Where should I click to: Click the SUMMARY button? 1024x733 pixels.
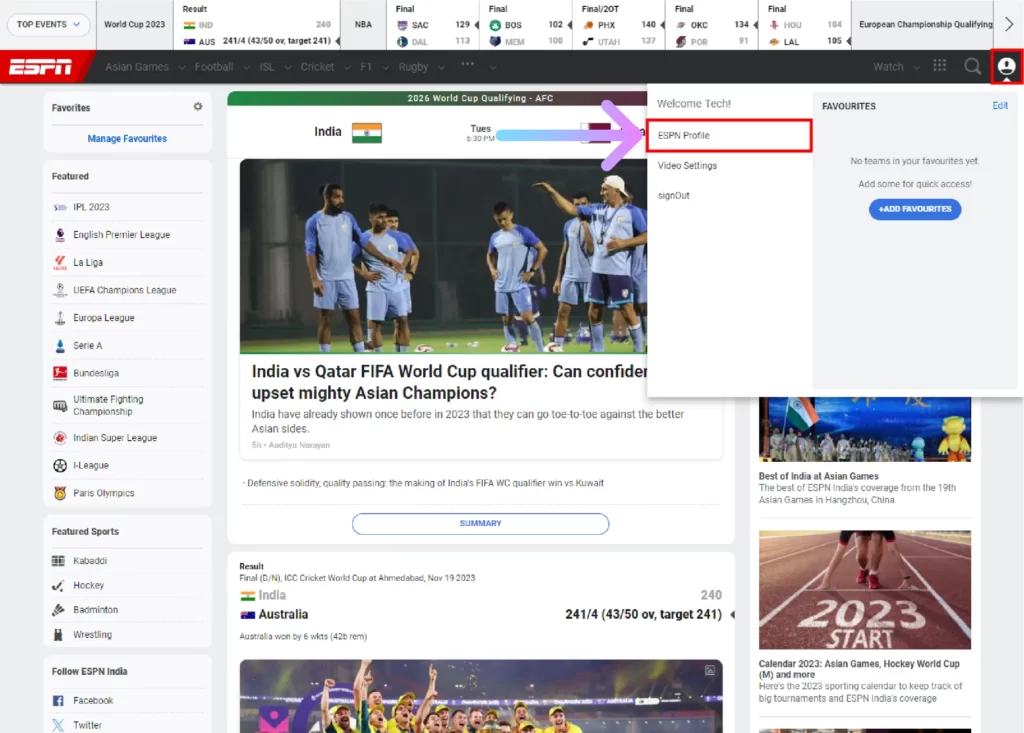pos(480,523)
